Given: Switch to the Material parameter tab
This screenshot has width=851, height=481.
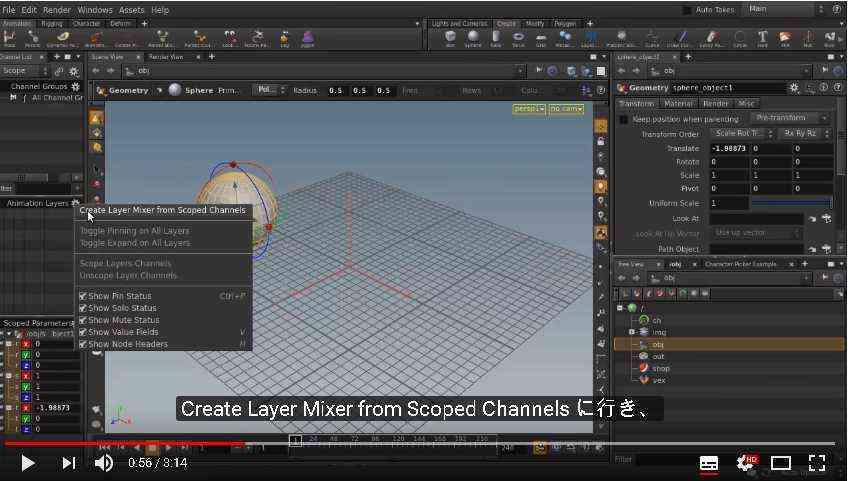Looking at the screenshot, I should tap(678, 103).
